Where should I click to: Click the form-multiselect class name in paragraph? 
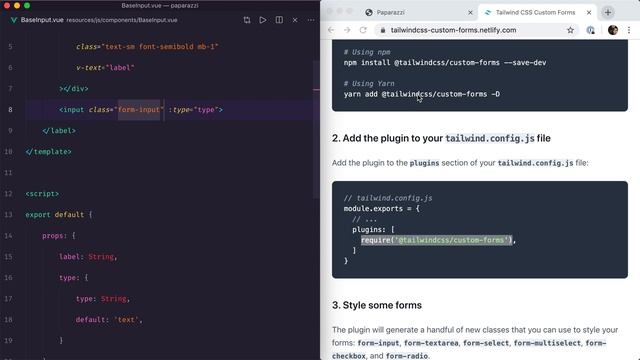[x=547, y=343]
